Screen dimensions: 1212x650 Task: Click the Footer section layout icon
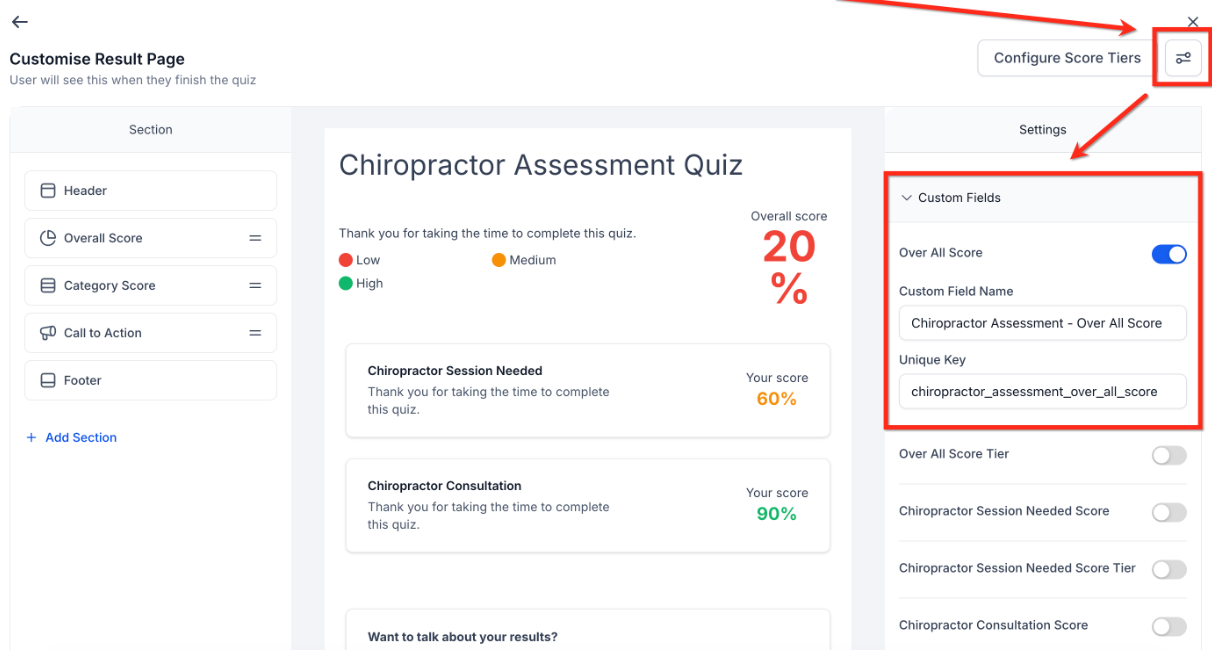[x=48, y=381]
